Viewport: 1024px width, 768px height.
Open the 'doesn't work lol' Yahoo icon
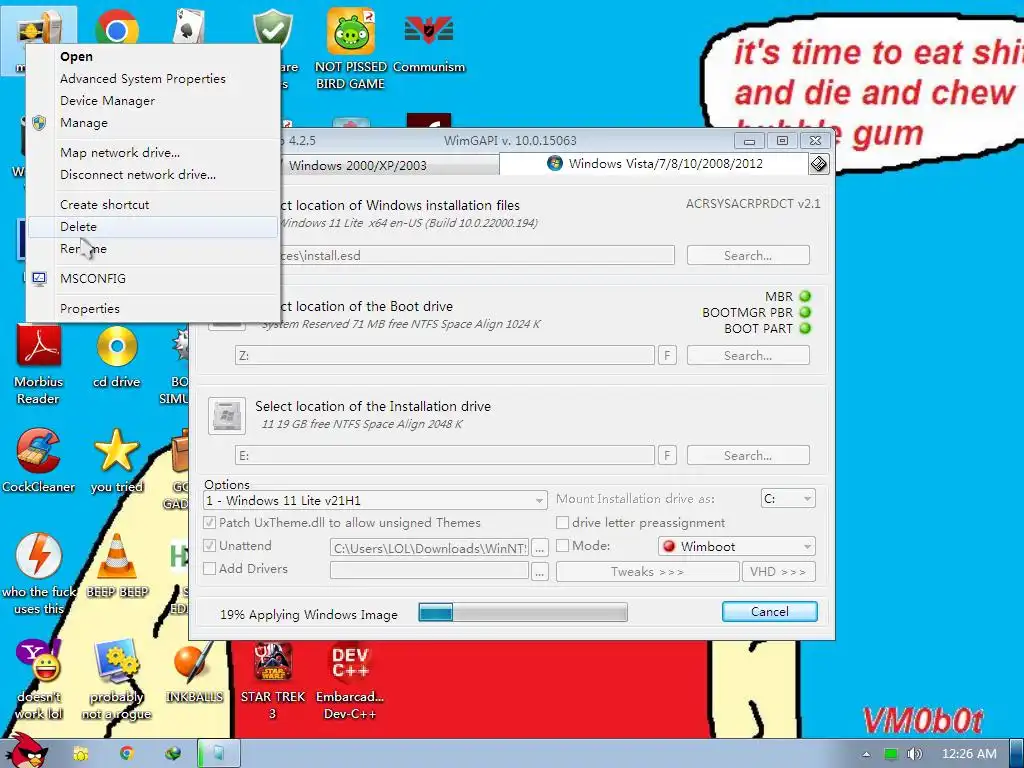pyautogui.click(x=39, y=661)
